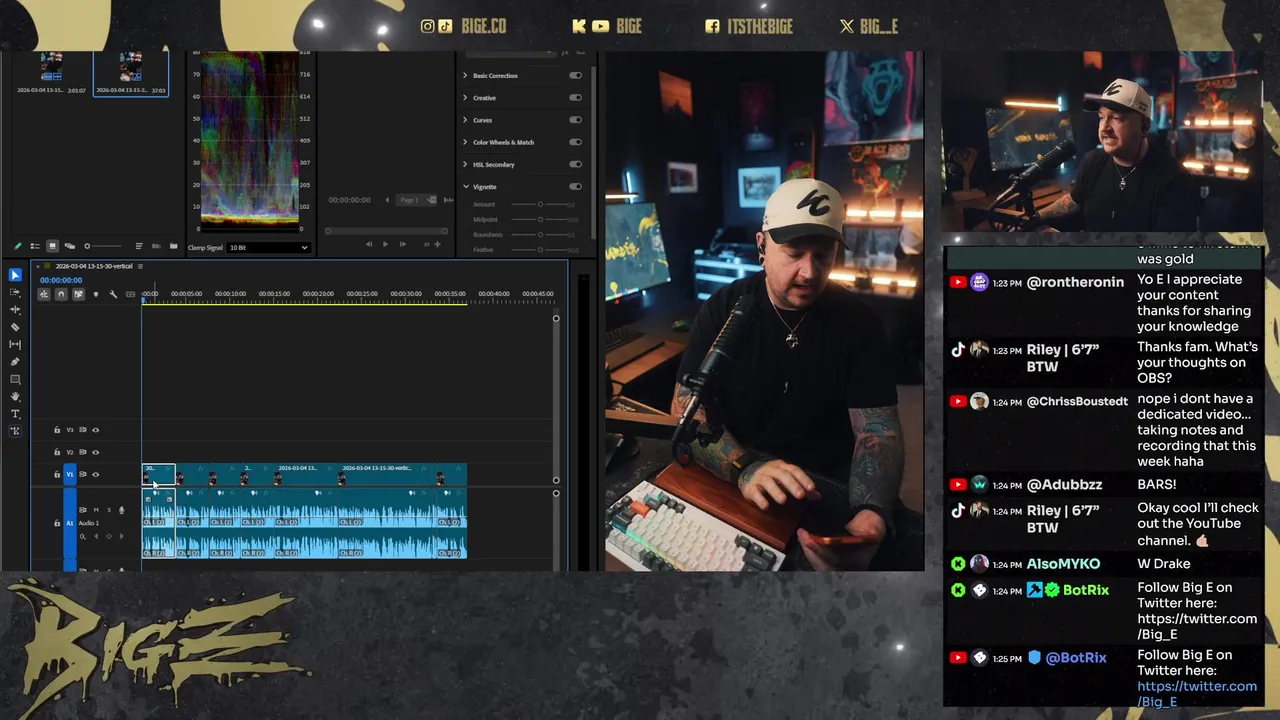Image resolution: width=1280 pixels, height=720 pixels.
Task: Select the Track Select Forward tool
Action: 15,292
